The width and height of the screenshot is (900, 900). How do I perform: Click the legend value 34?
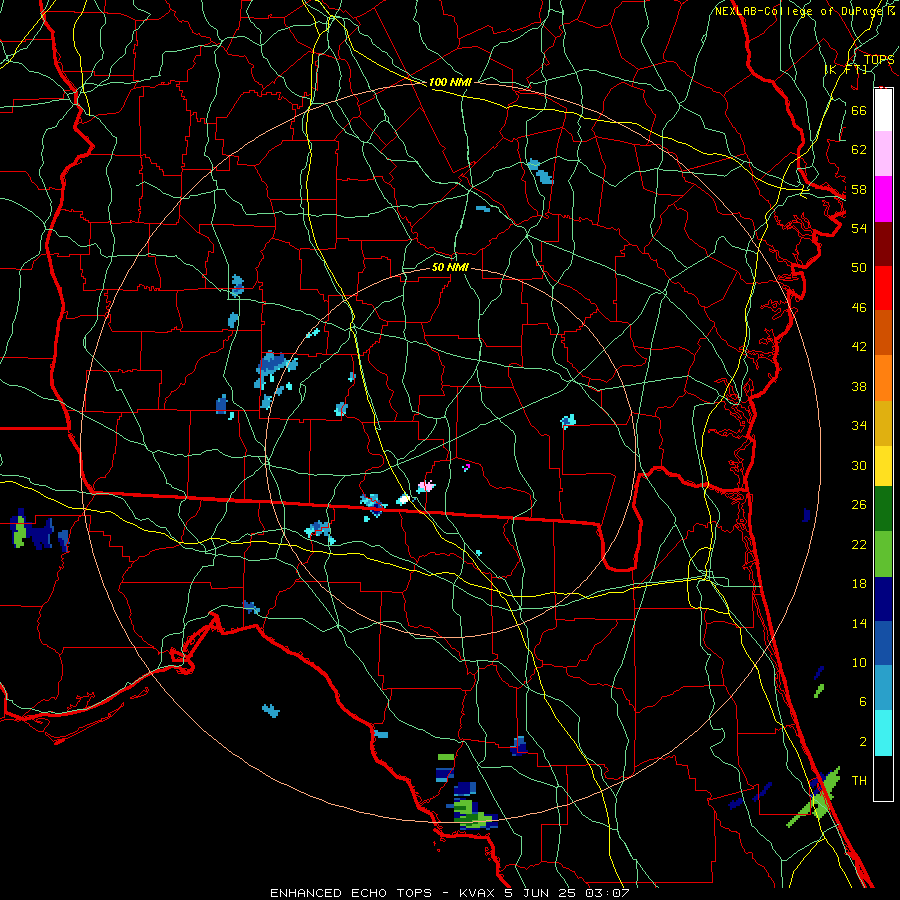(x=859, y=426)
